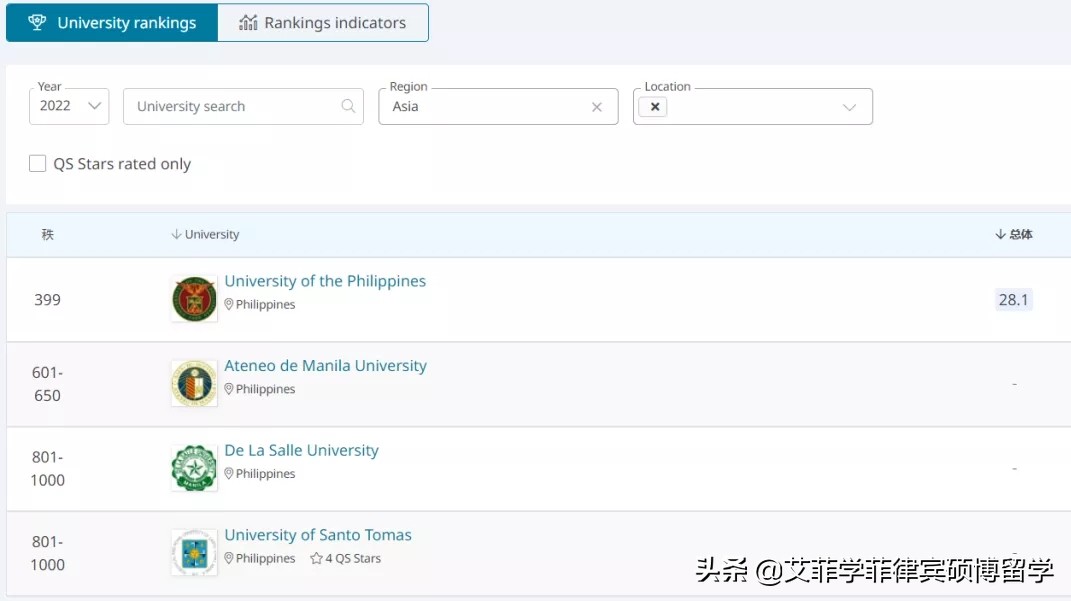Click the bar chart icon on Rankings indicators tab

click(247, 22)
